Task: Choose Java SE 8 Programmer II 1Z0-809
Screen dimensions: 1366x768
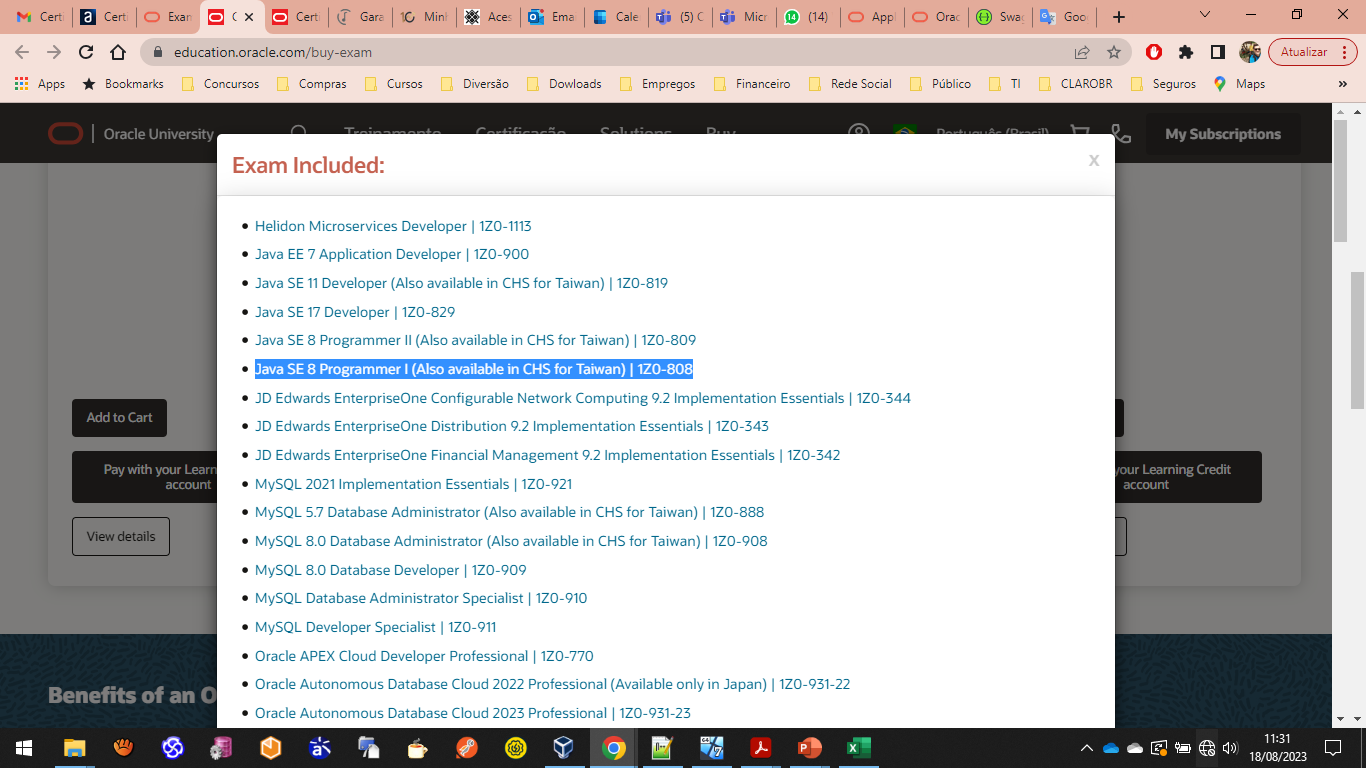Action: click(475, 340)
